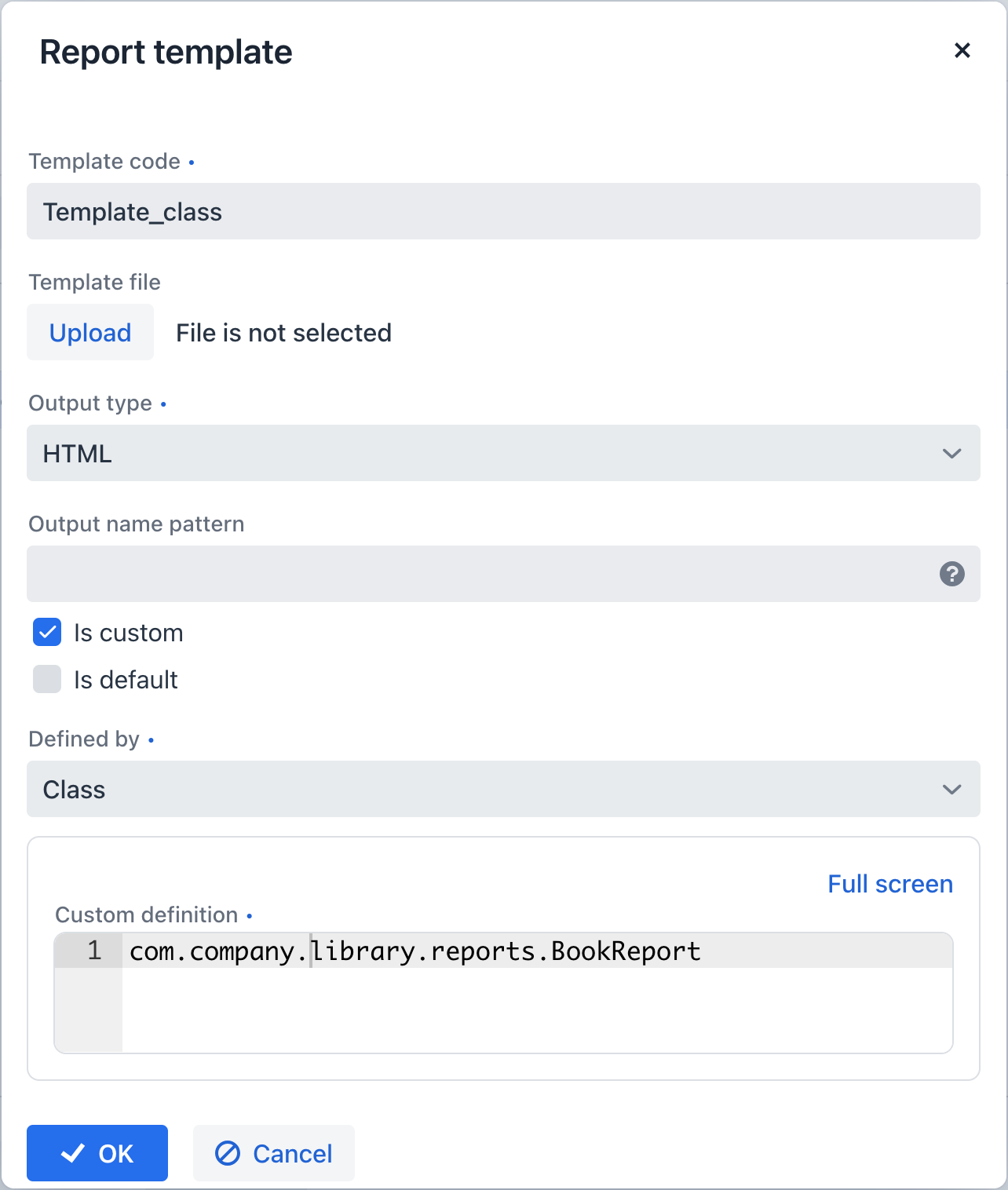
Task: Click the required marker next to Template code
Action: (x=192, y=162)
